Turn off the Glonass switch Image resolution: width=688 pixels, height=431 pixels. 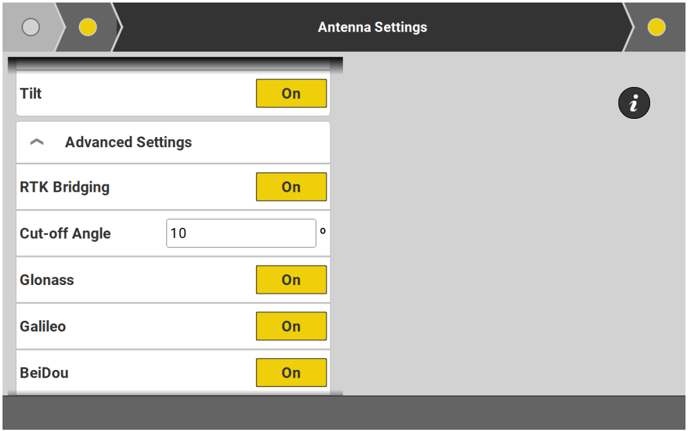pyautogui.click(x=291, y=280)
